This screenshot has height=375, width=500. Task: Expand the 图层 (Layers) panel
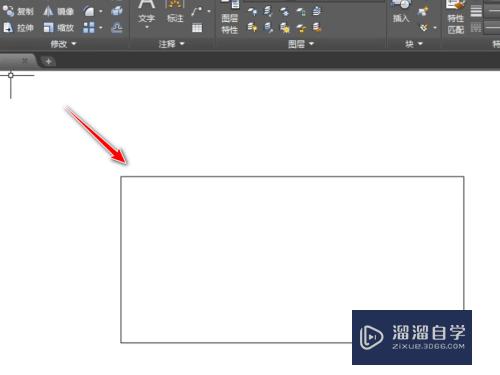[301, 44]
